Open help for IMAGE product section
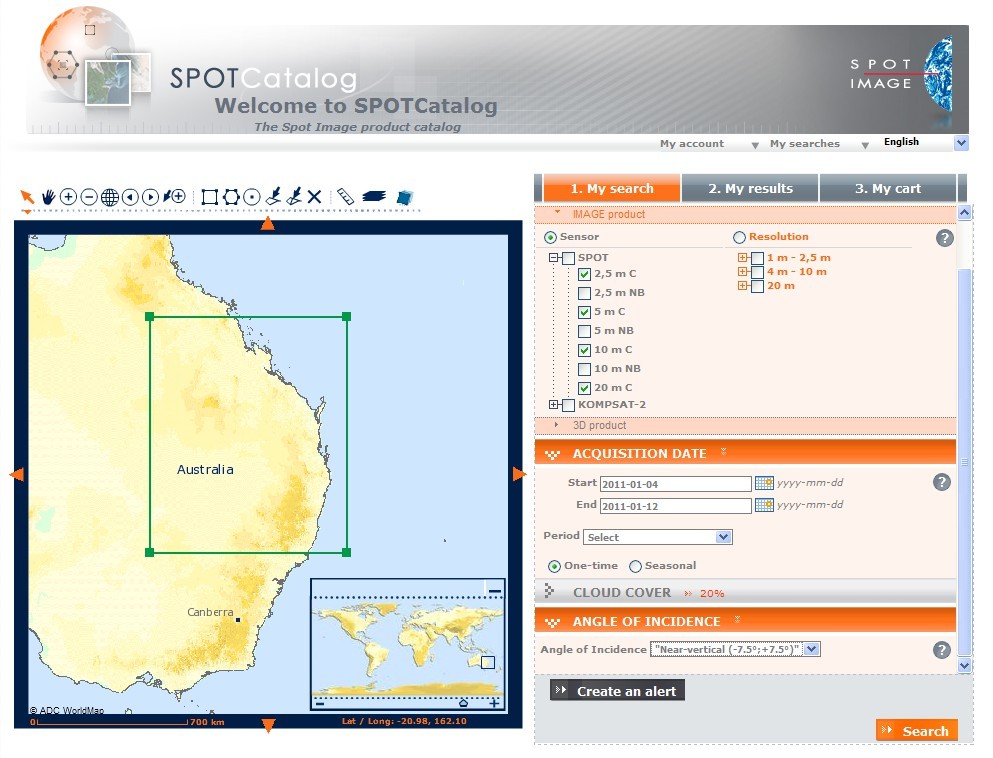Viewport: 993px width, 758px height. [945, 238]
